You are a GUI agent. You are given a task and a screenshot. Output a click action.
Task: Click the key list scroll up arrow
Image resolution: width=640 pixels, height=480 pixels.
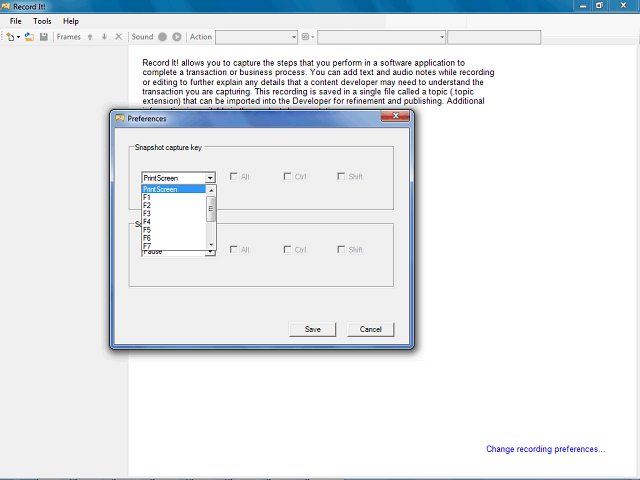[x=211, y=190]
